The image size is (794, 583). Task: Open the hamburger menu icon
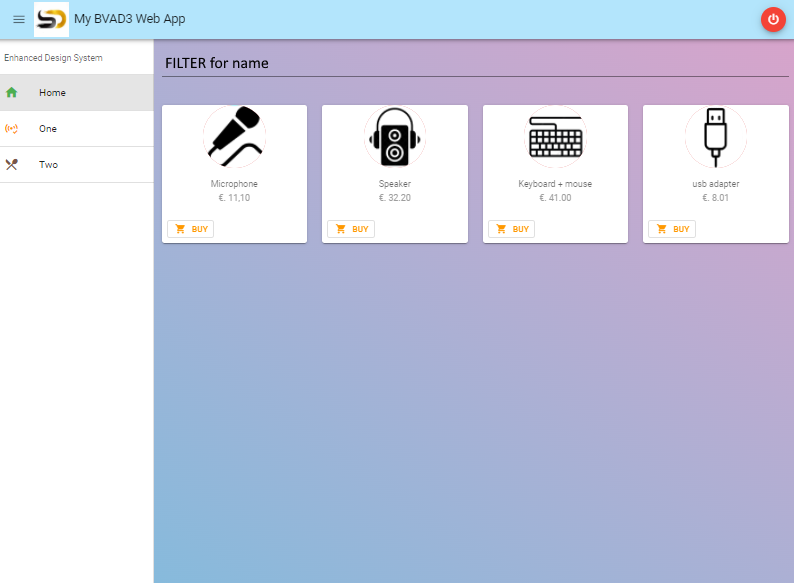(19, 19)
